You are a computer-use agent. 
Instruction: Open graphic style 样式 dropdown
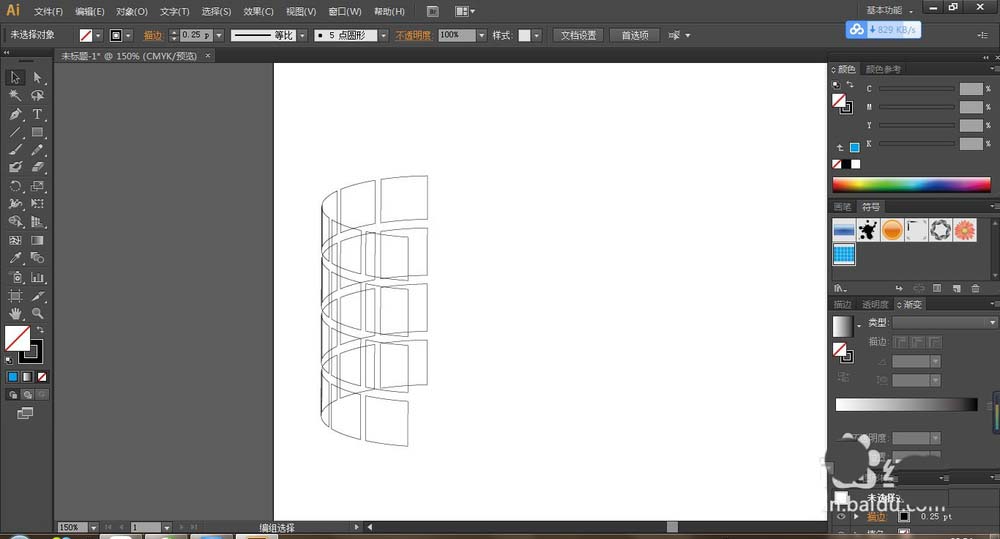pos(536,36)
